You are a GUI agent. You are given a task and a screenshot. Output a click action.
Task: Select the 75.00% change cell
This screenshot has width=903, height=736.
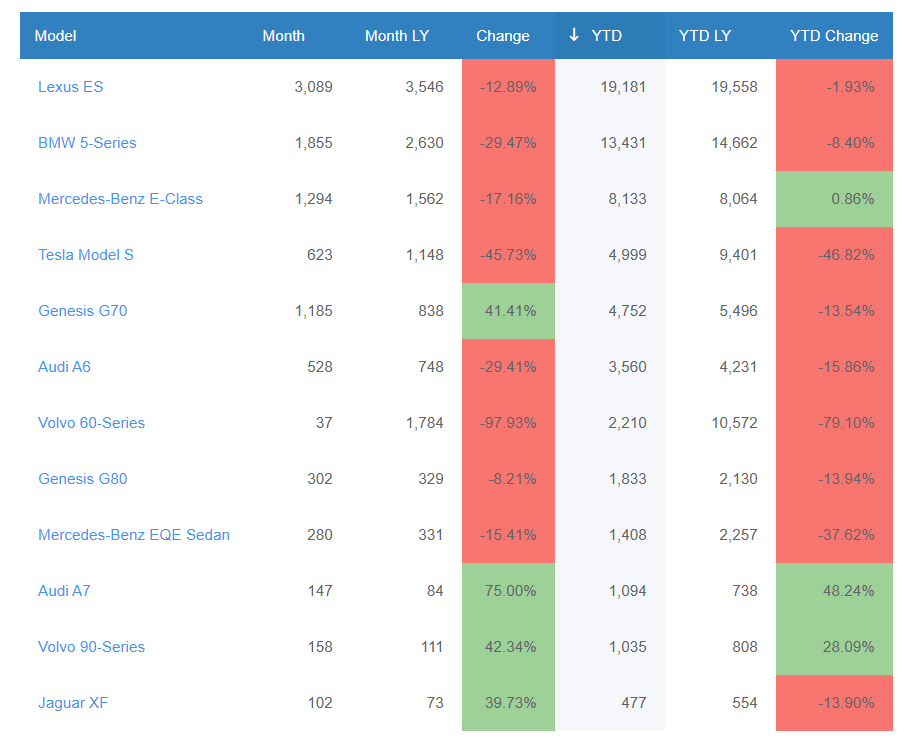click(x=509, y=591)
